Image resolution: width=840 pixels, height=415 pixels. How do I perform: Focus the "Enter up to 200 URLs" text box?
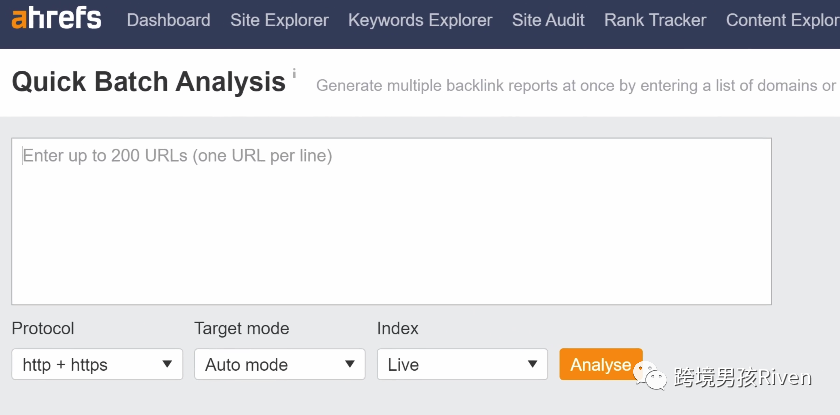point(391,220)
